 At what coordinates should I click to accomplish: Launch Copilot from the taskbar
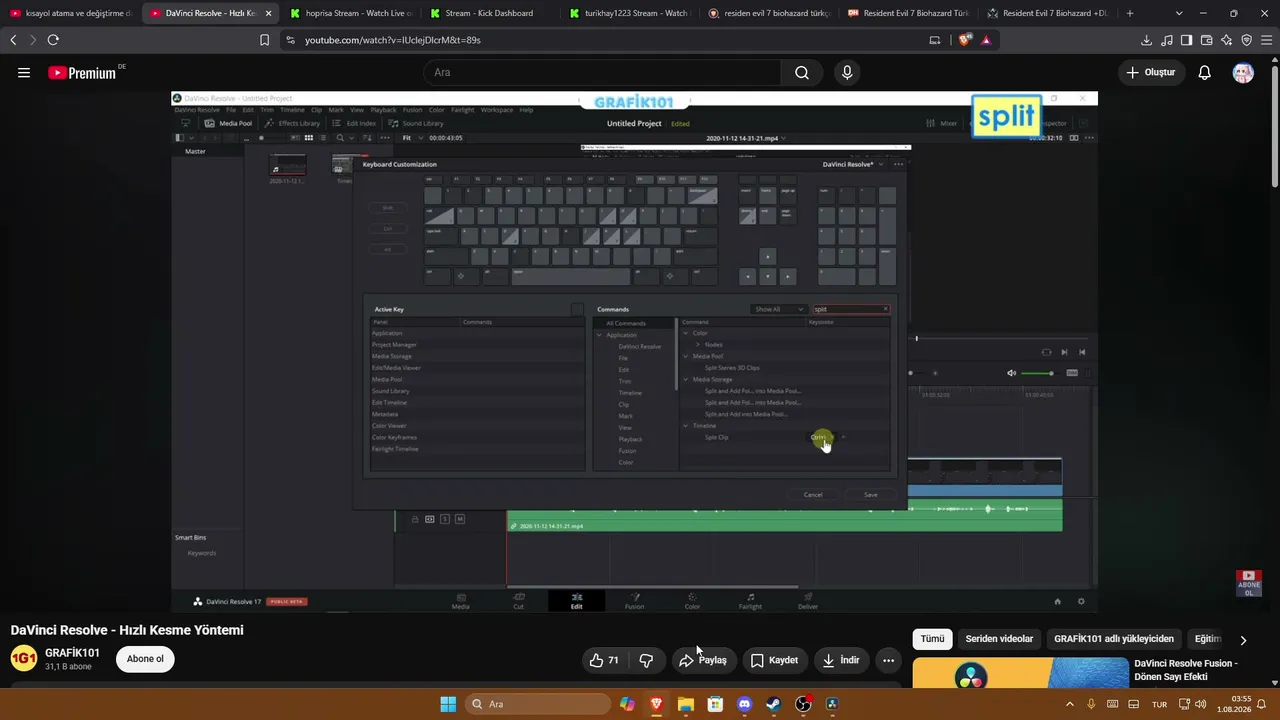627,704
